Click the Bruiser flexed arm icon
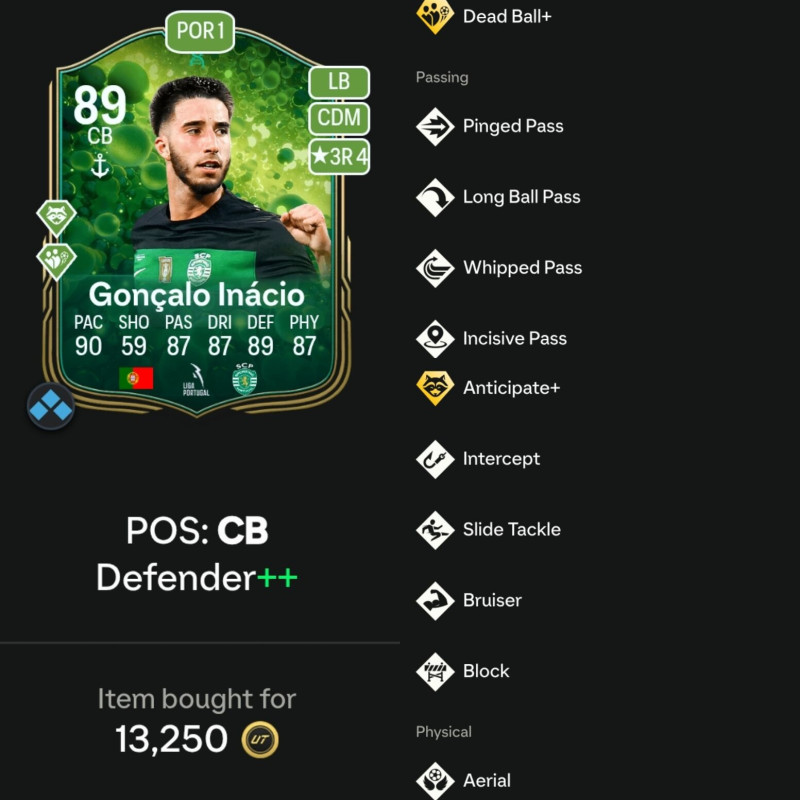800x800 pixels. point(435,601)
